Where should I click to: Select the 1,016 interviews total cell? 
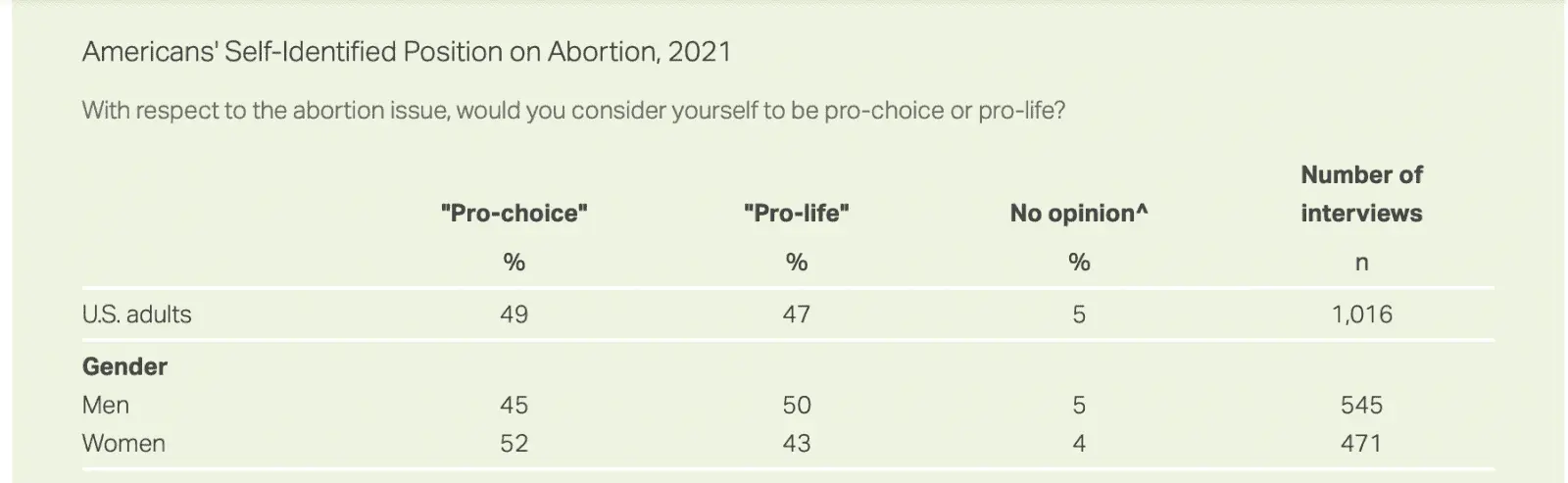pyautogui.click(x=1361, y=314)
